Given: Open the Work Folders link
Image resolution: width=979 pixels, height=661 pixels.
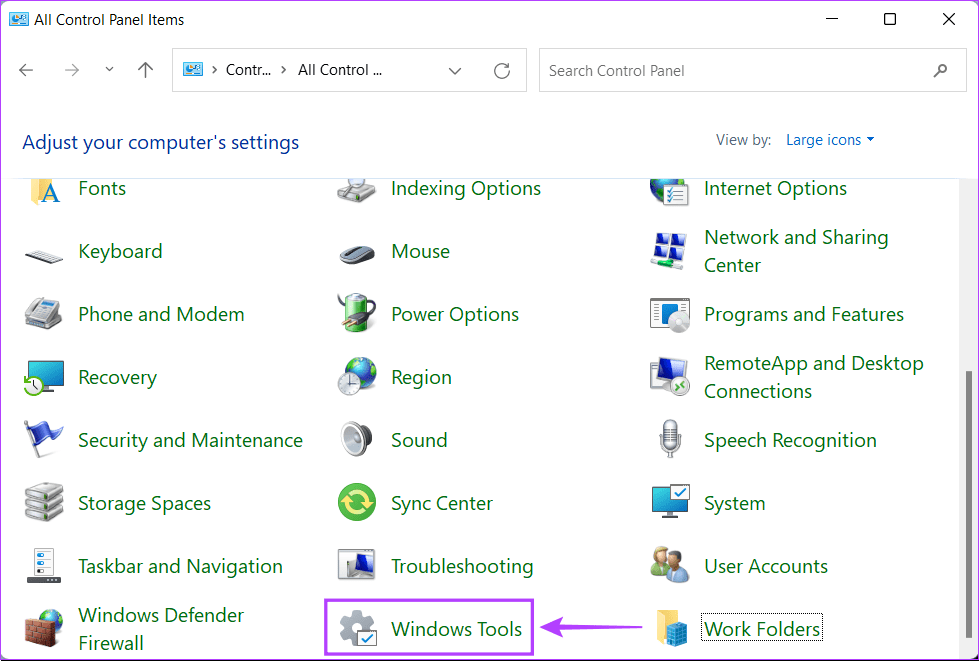Looking at the screenshot, I should point(762,629).
